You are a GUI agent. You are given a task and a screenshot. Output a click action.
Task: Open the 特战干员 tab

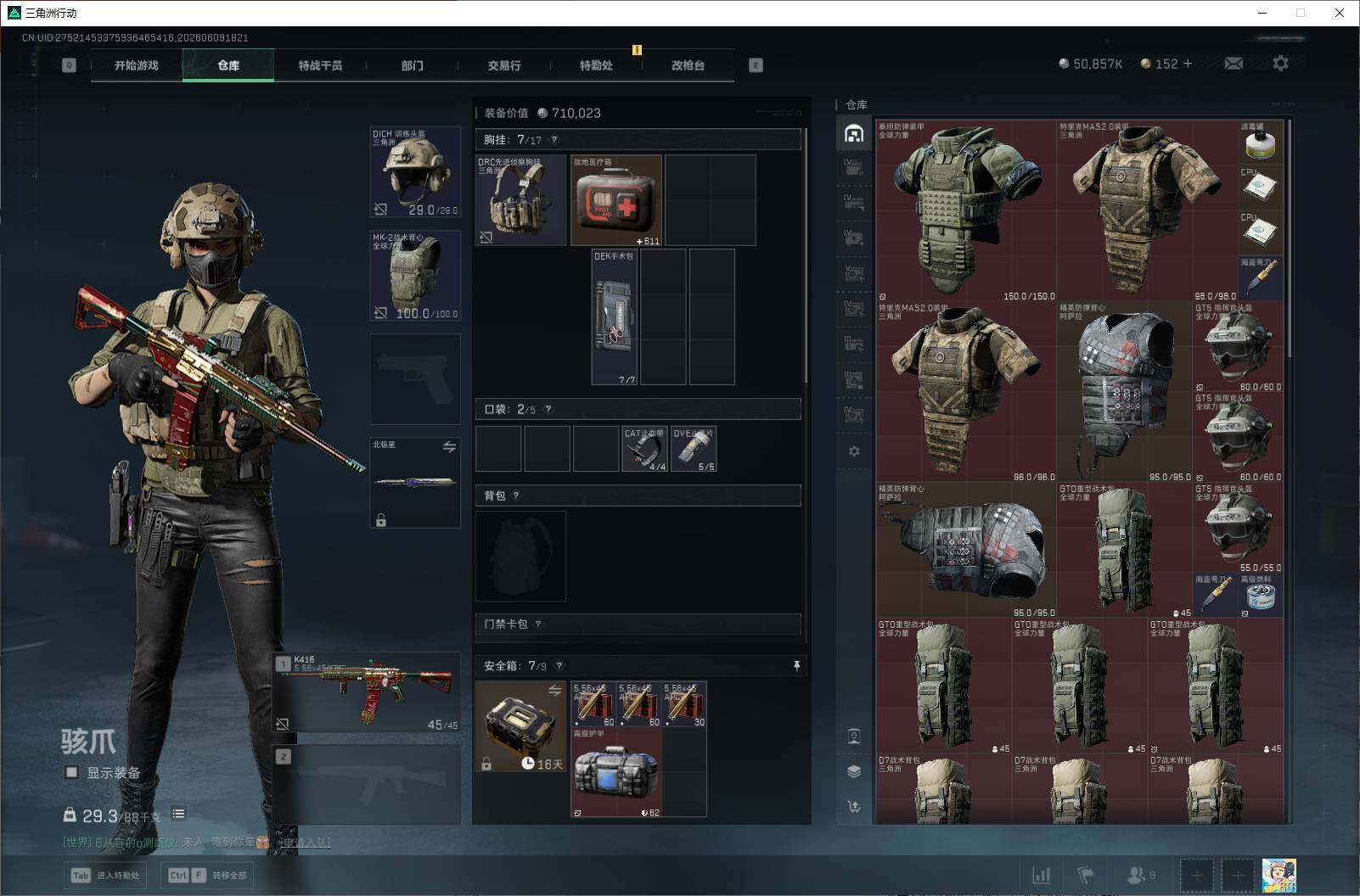(320, 65)
